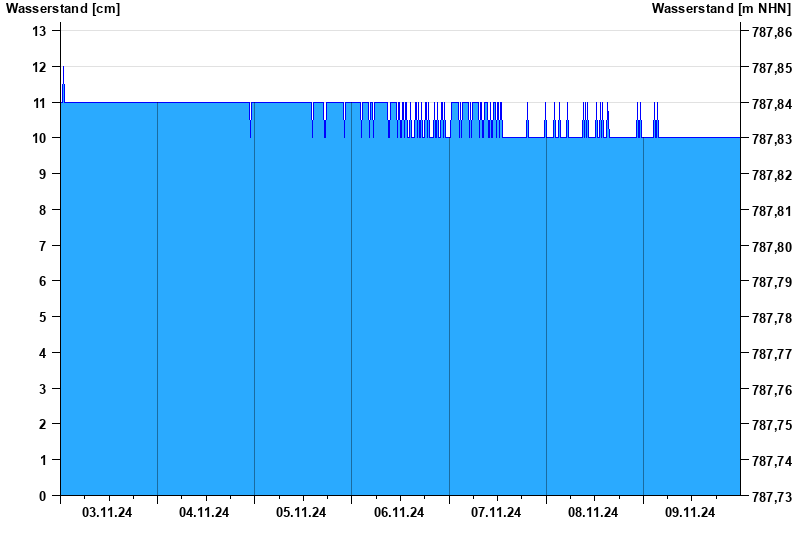Click the 0 tick on left axis
800x550 pixels.
[x=43, y=496]
